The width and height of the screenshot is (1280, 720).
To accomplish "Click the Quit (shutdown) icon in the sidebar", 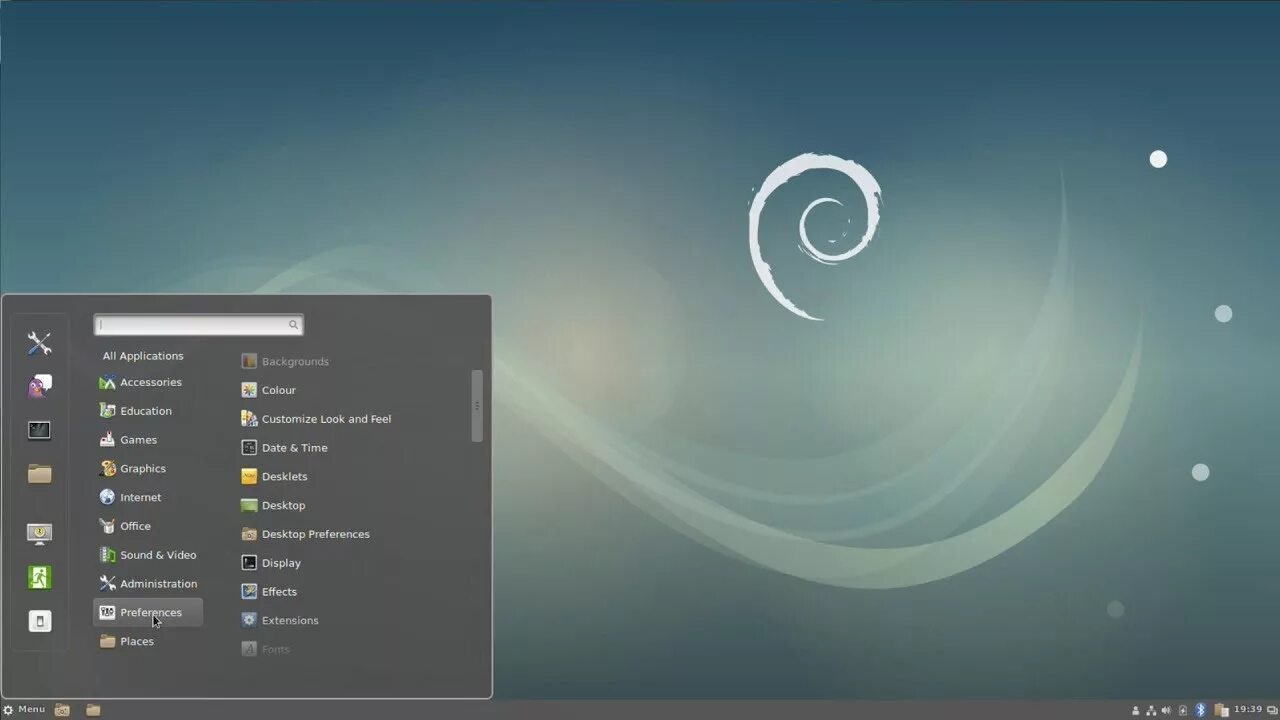I will [x=39, y=621].
